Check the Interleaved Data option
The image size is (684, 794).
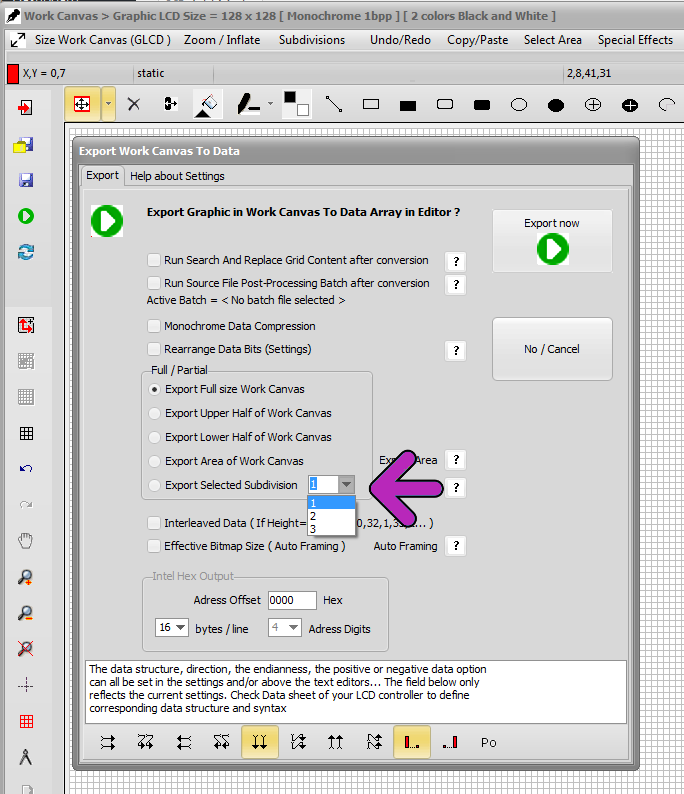pyautogui.click(x=153, y=523)
